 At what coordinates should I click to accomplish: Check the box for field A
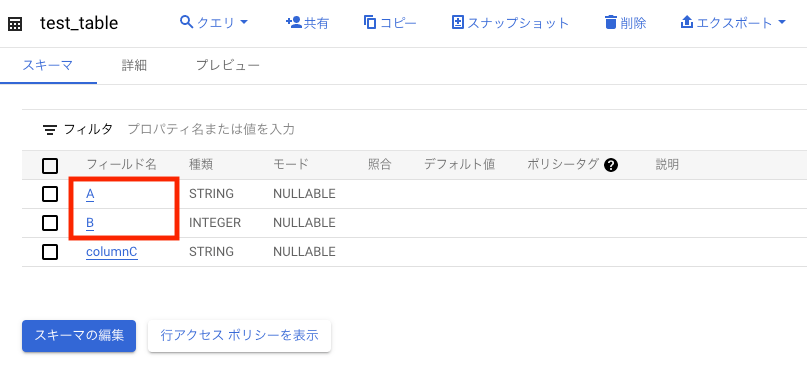coord(50,194)
